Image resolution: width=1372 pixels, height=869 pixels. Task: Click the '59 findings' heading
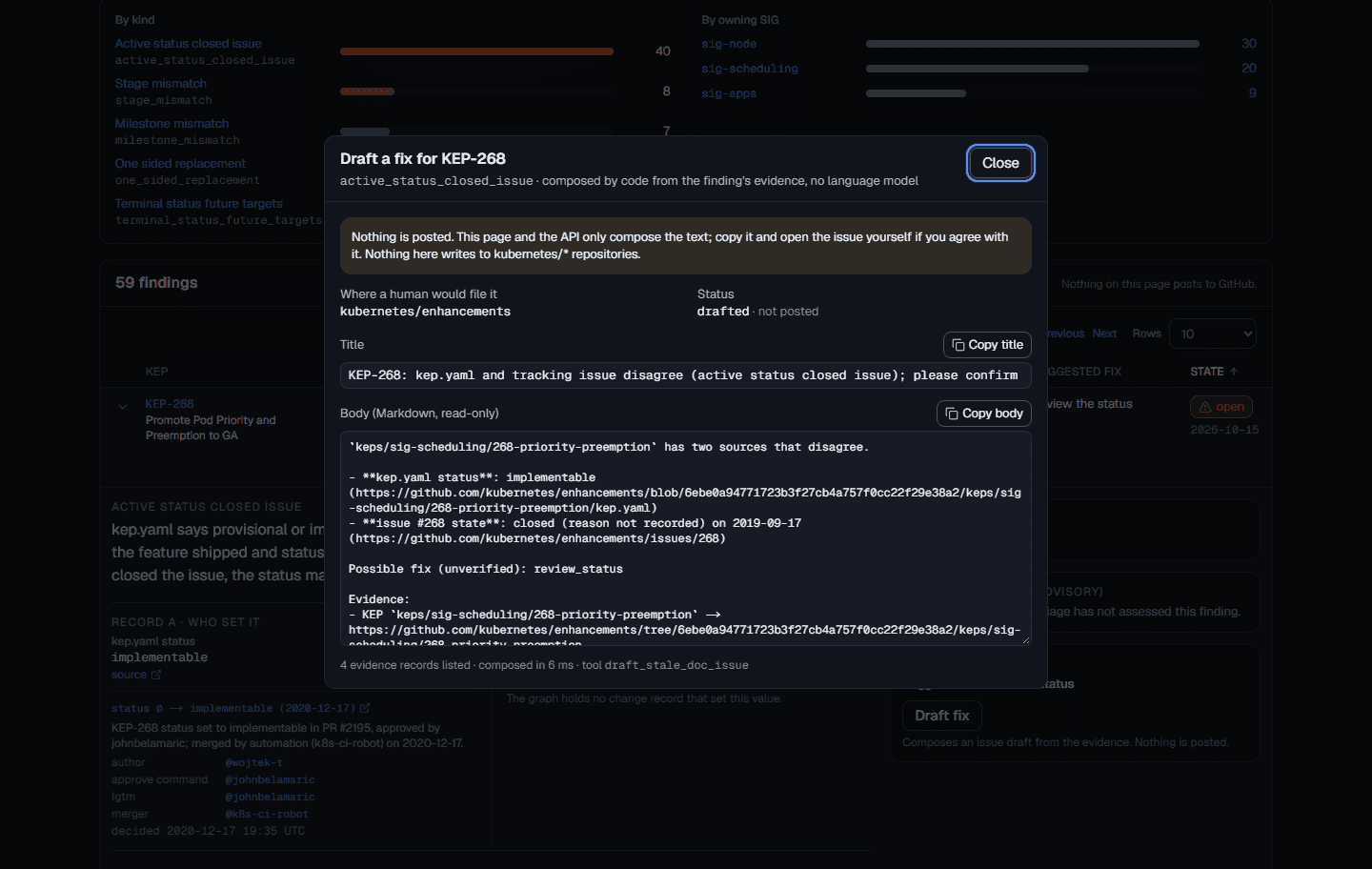(156, 283)
